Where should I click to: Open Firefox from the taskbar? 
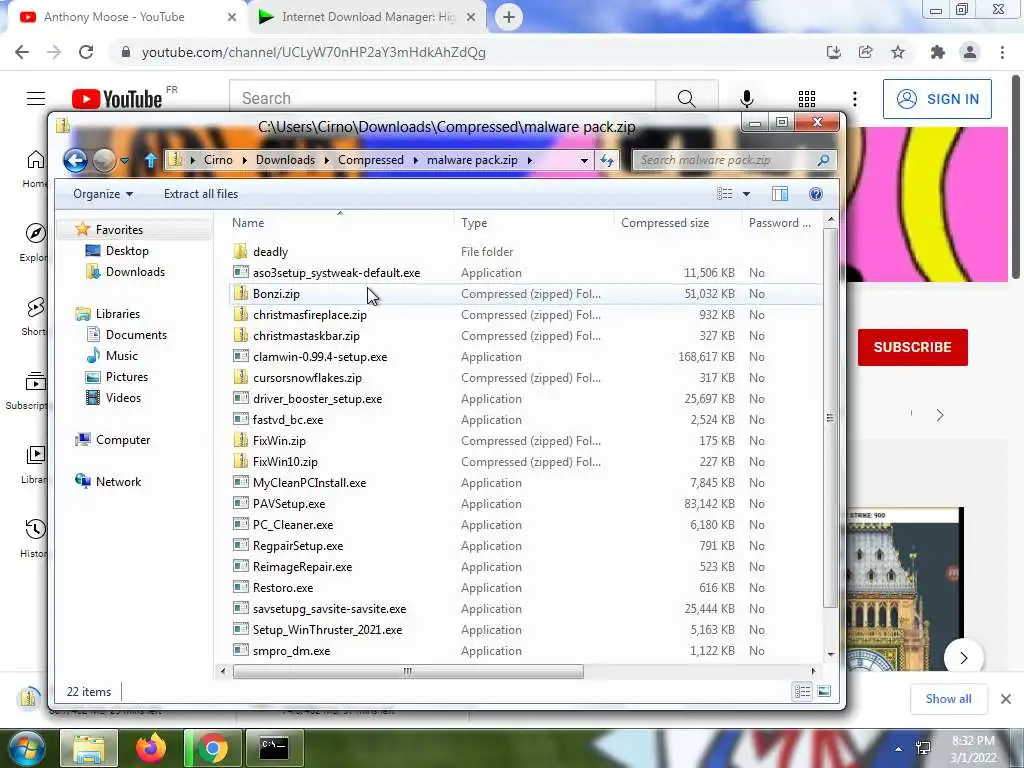(151, 748)
